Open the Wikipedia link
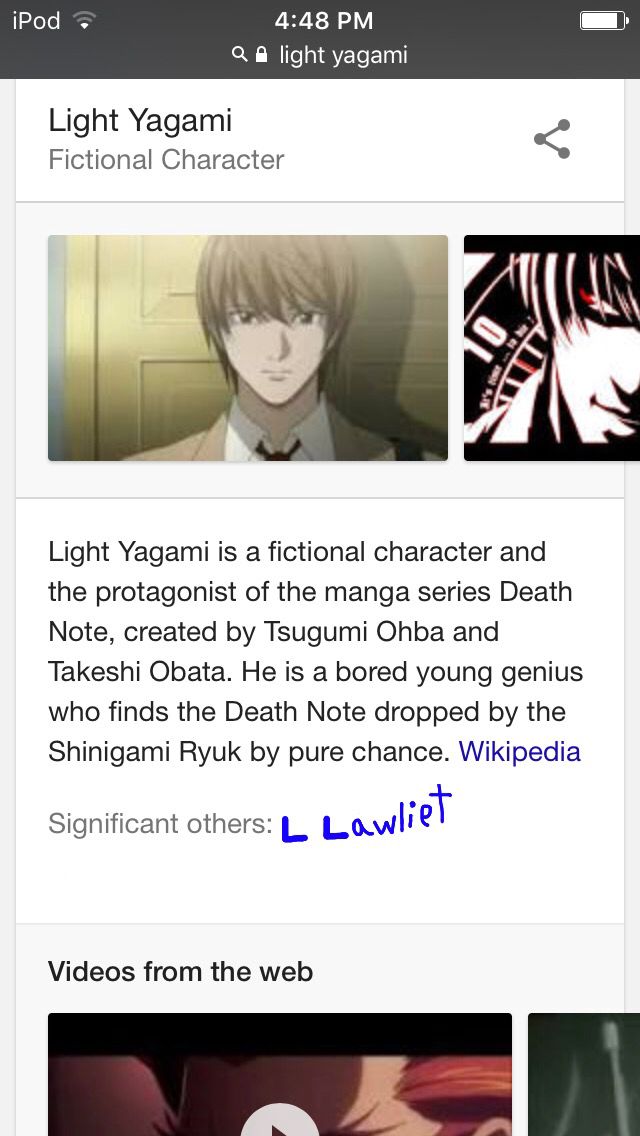This screenshot has width=640, height=1136. tap(520, 751)
